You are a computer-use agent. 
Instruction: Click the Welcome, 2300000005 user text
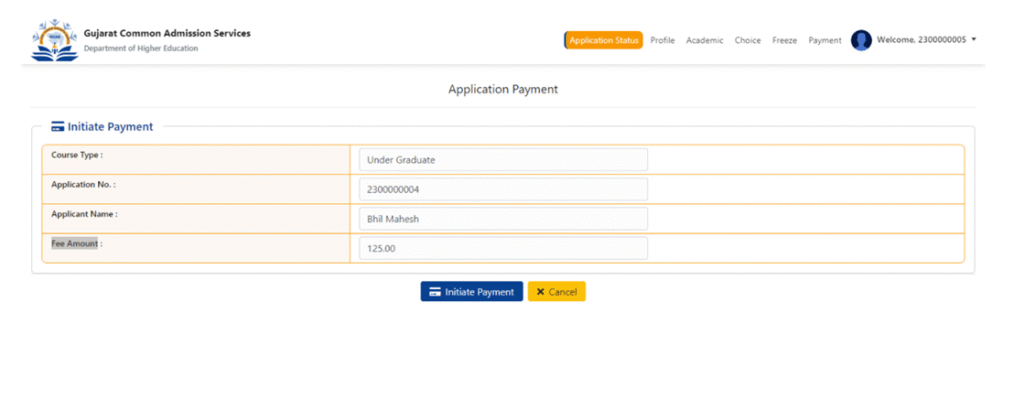tap(921, 40)
